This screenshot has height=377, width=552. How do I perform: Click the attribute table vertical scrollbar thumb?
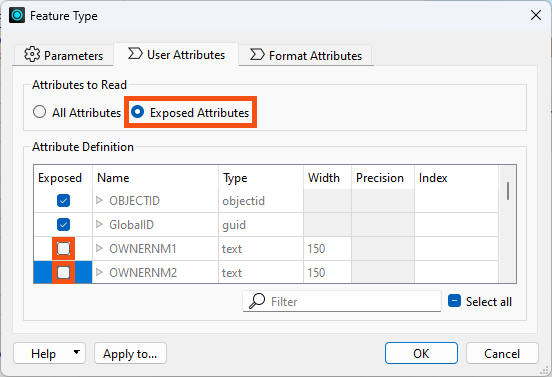click(508, 191)
